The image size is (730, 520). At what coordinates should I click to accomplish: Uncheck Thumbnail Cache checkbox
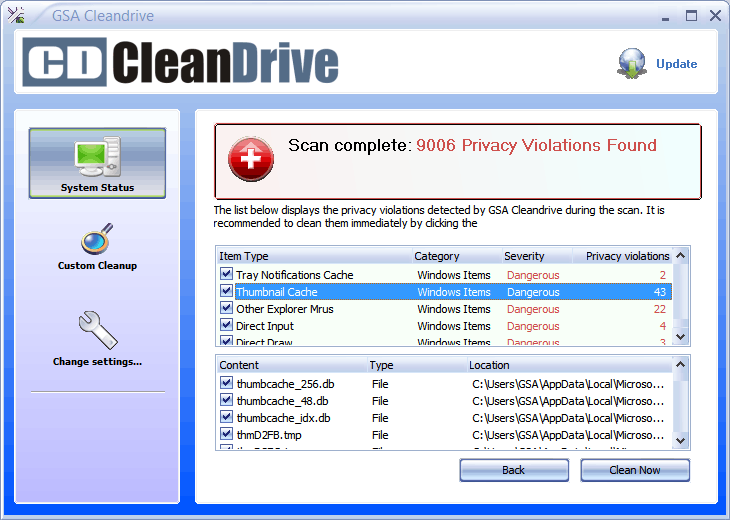[x=226, y=291]
